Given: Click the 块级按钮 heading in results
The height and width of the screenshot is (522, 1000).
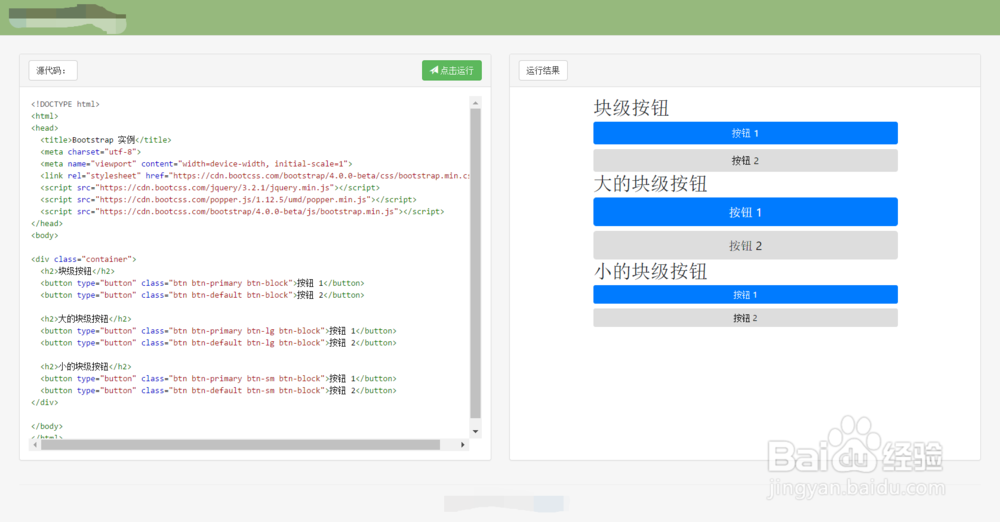Looking at the screenshot, I should click(x=631, y=108).
